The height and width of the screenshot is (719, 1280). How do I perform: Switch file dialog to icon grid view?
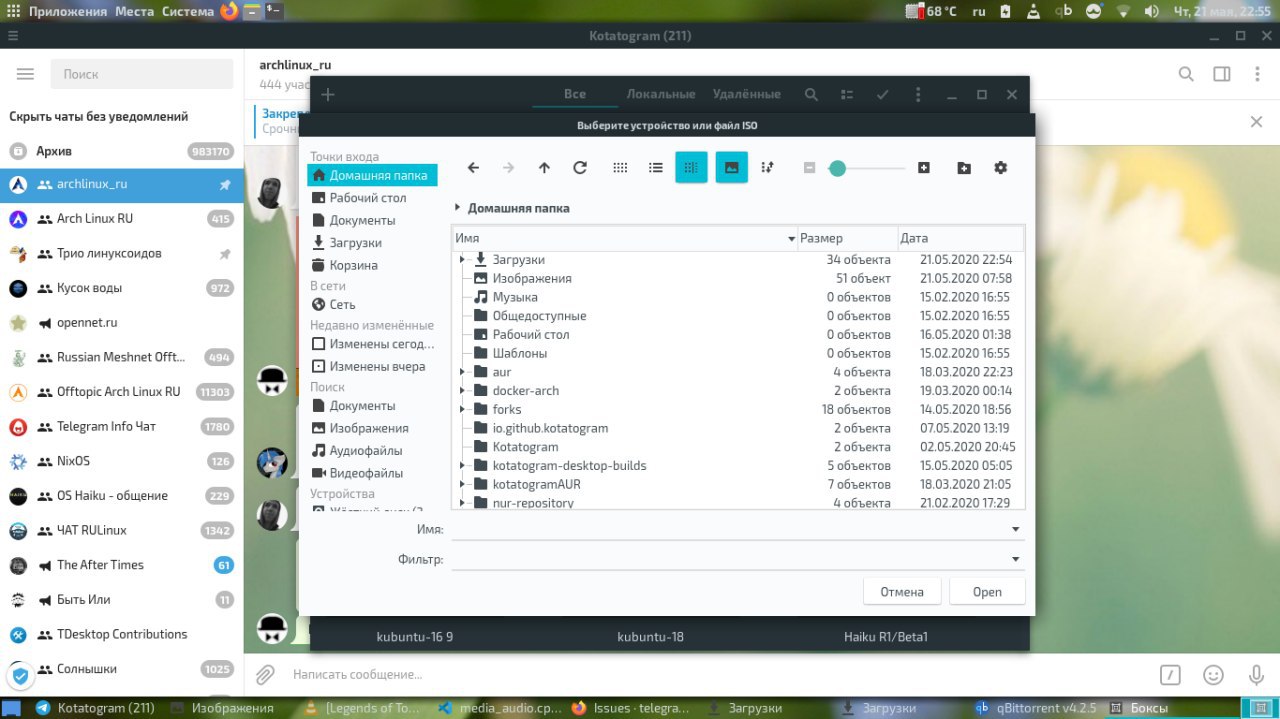(620, 168)
